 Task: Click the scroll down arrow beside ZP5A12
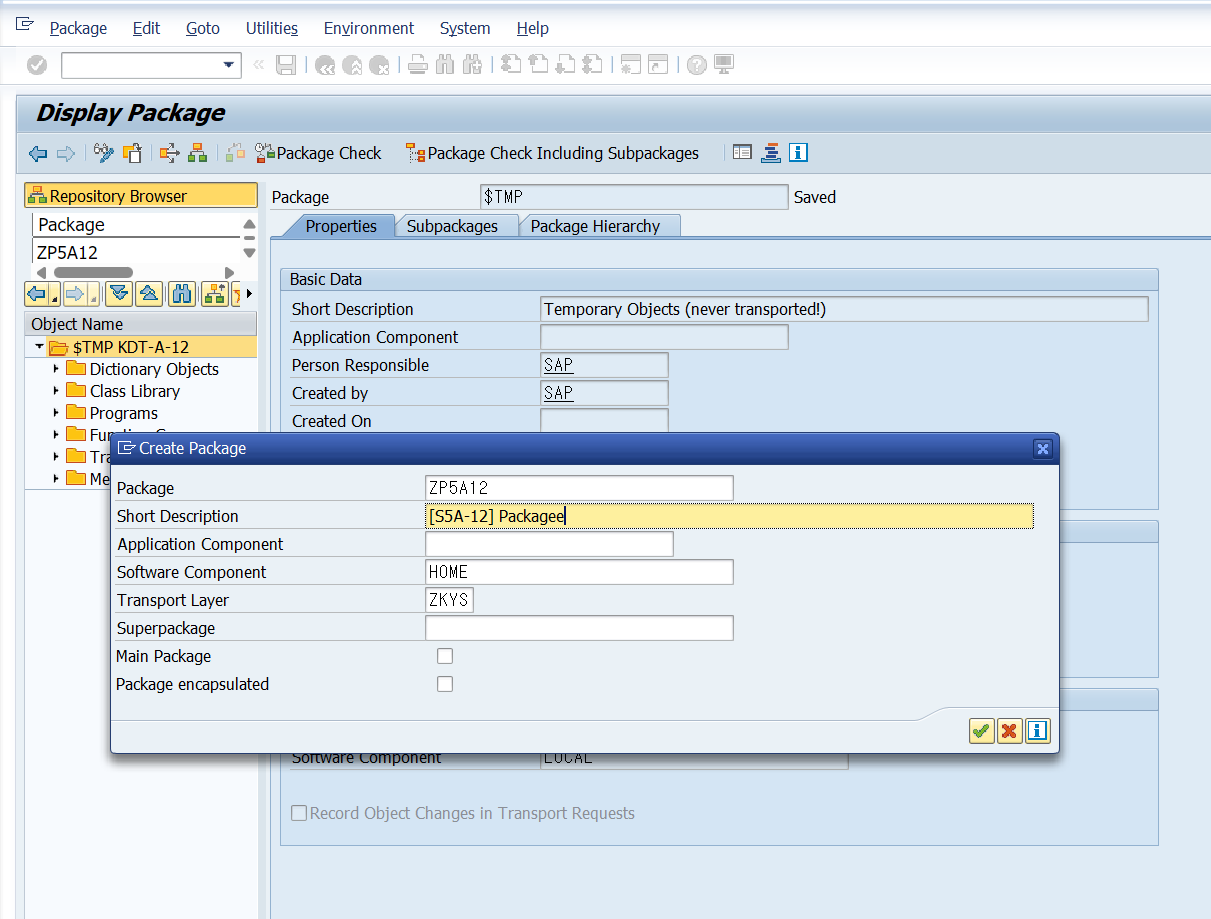249,253
